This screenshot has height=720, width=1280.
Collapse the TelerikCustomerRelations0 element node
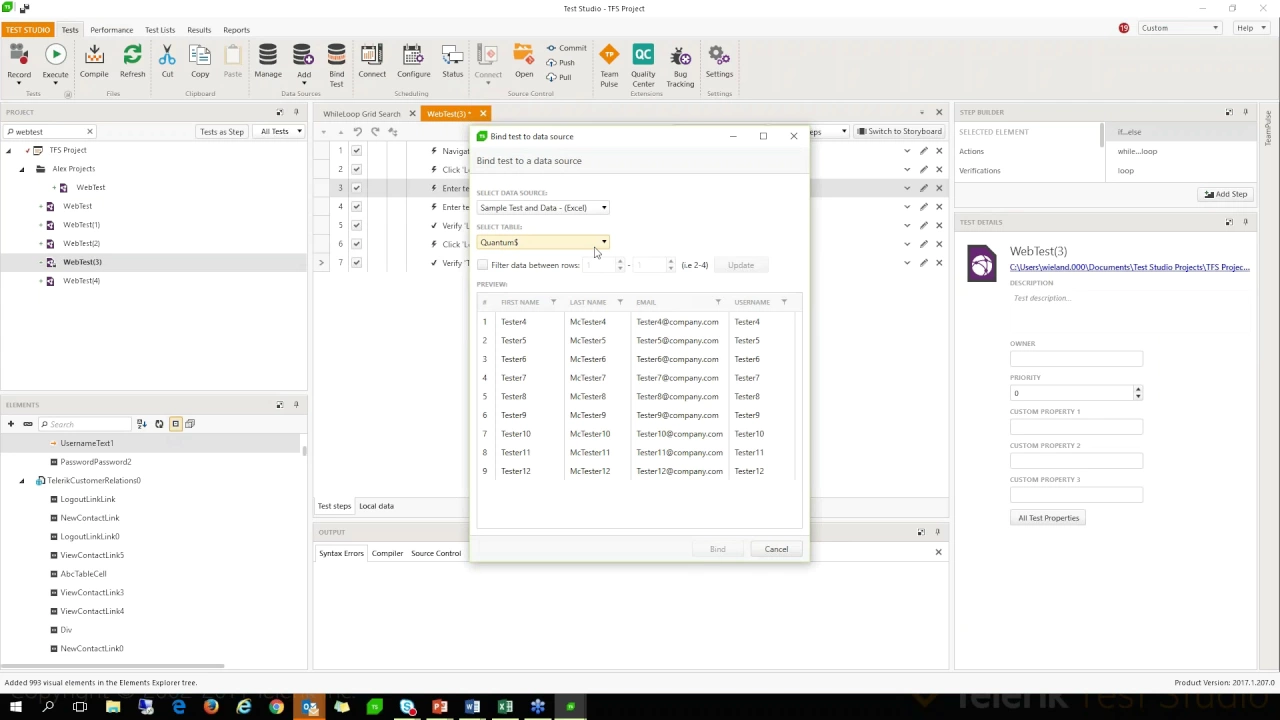point(22,481)
